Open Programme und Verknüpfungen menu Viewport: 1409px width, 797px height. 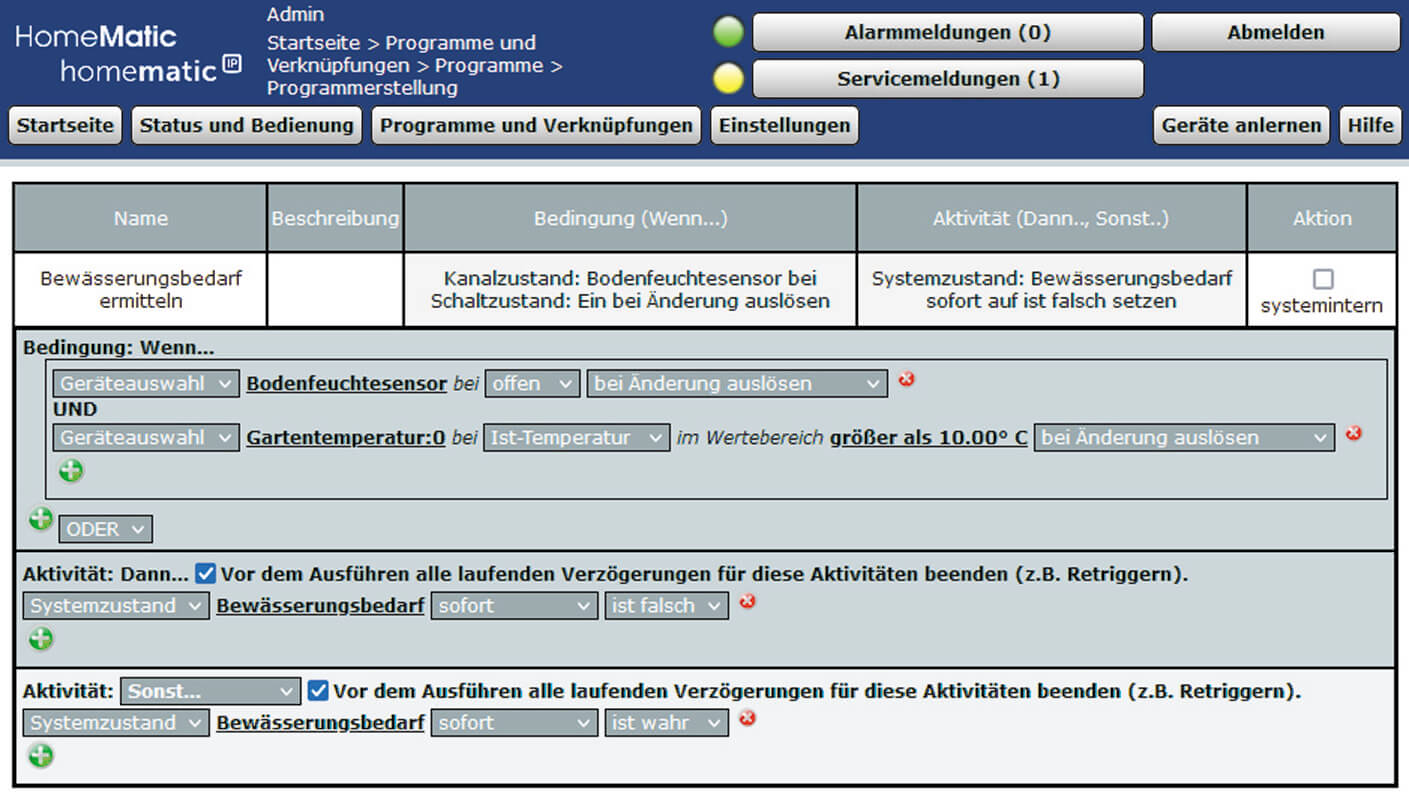[536, 126]
